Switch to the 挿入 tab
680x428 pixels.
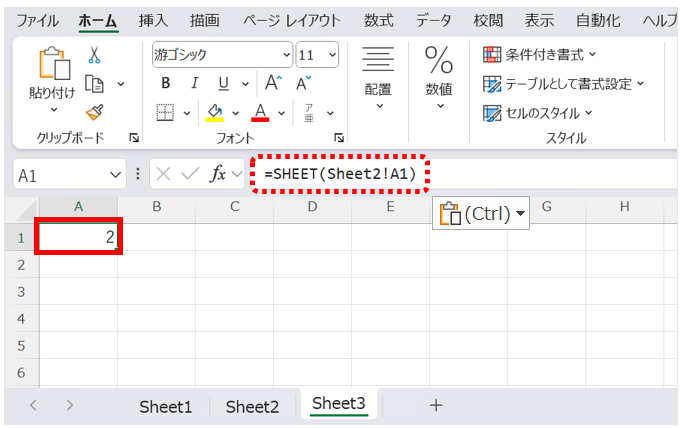[x=153, y=20]
